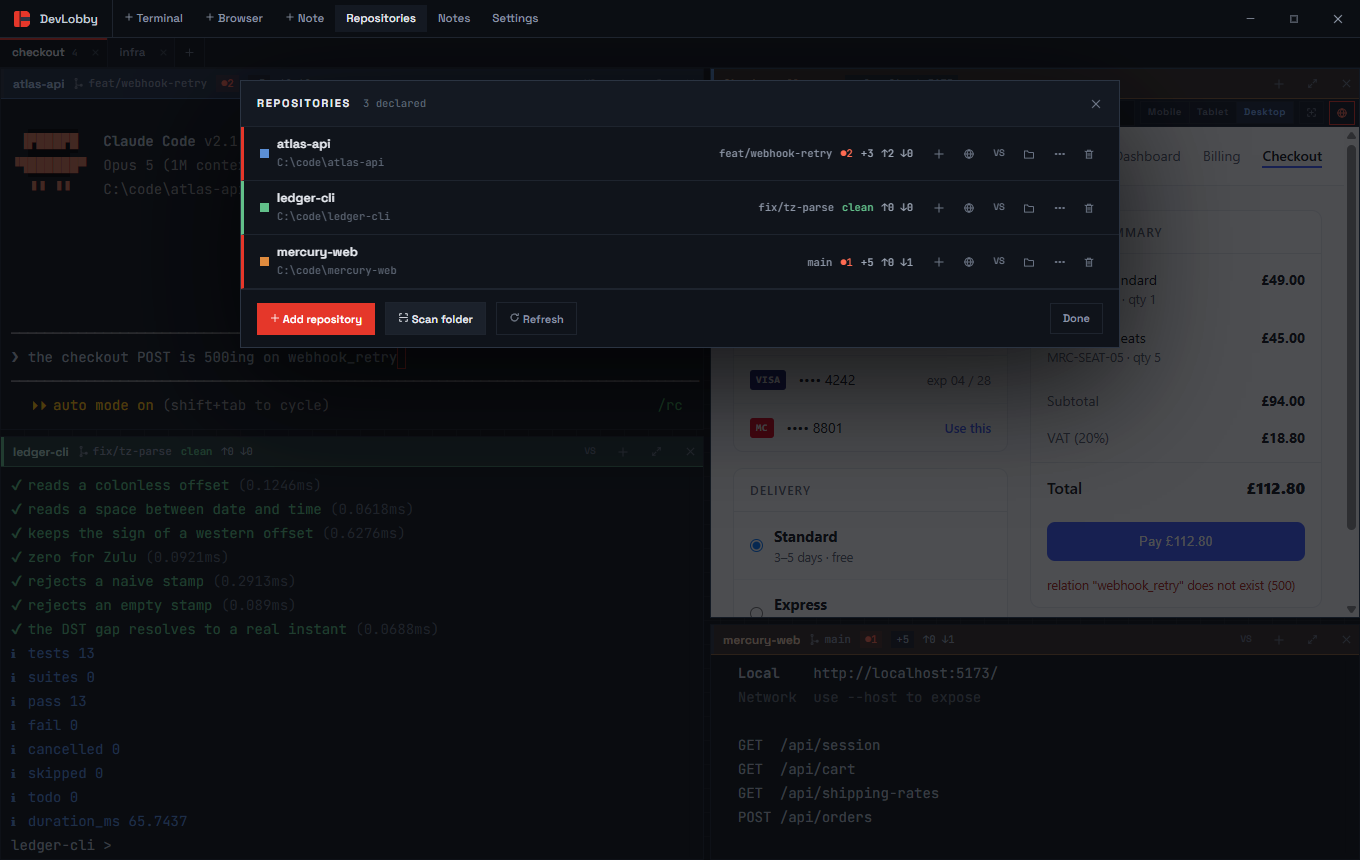Click the orange color square beside mercury-web
The height and width of the screenshot is (860, 1360).
(264, 262)
